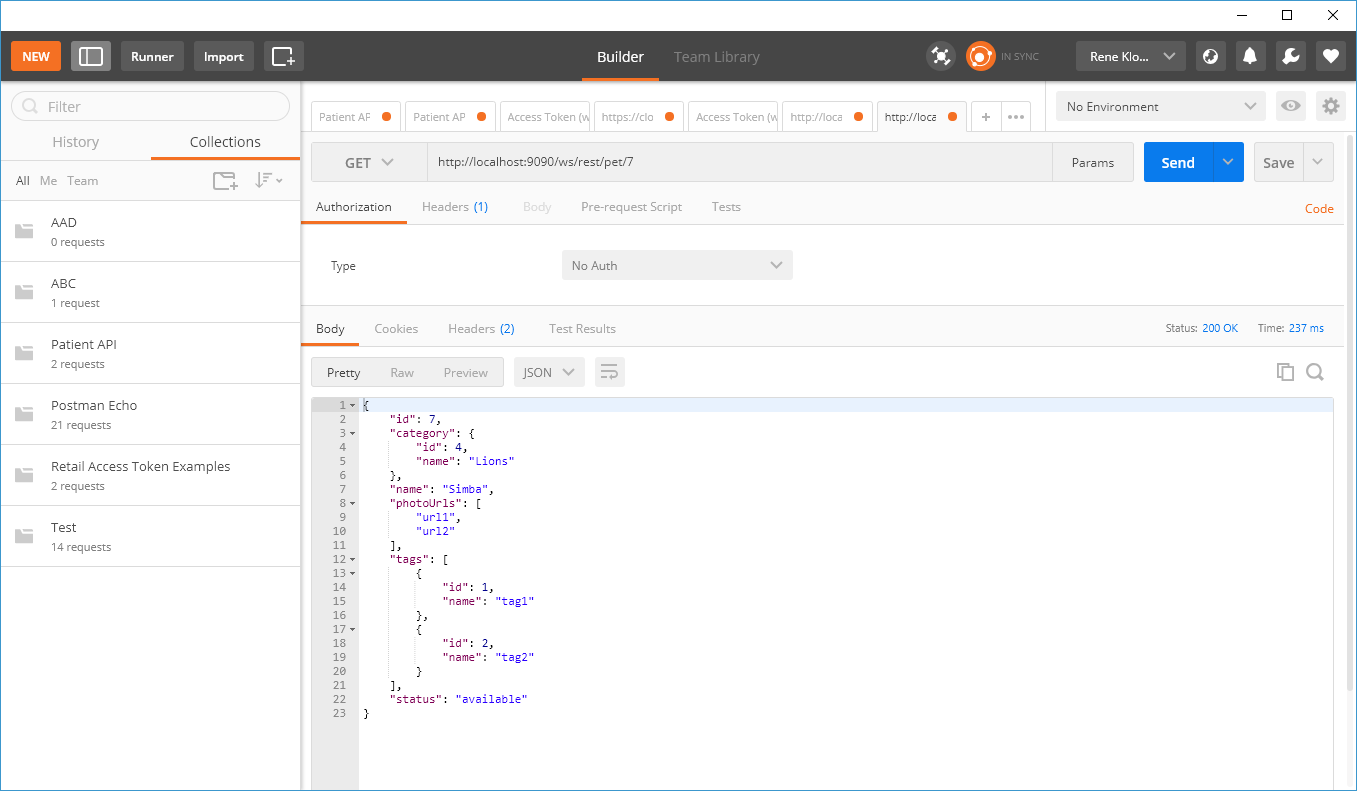Click the wrench settings icon
Viewport: 1357px width, 791px height.
tap(1290, 56)
